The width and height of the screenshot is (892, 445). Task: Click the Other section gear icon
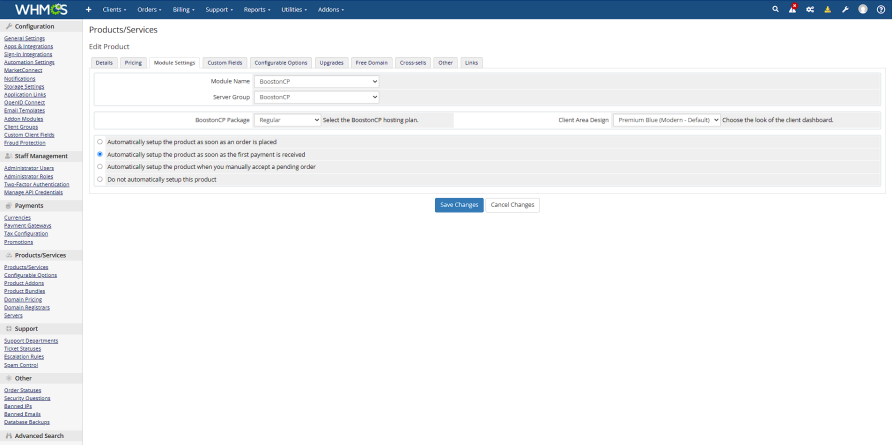tap(9, 378)
